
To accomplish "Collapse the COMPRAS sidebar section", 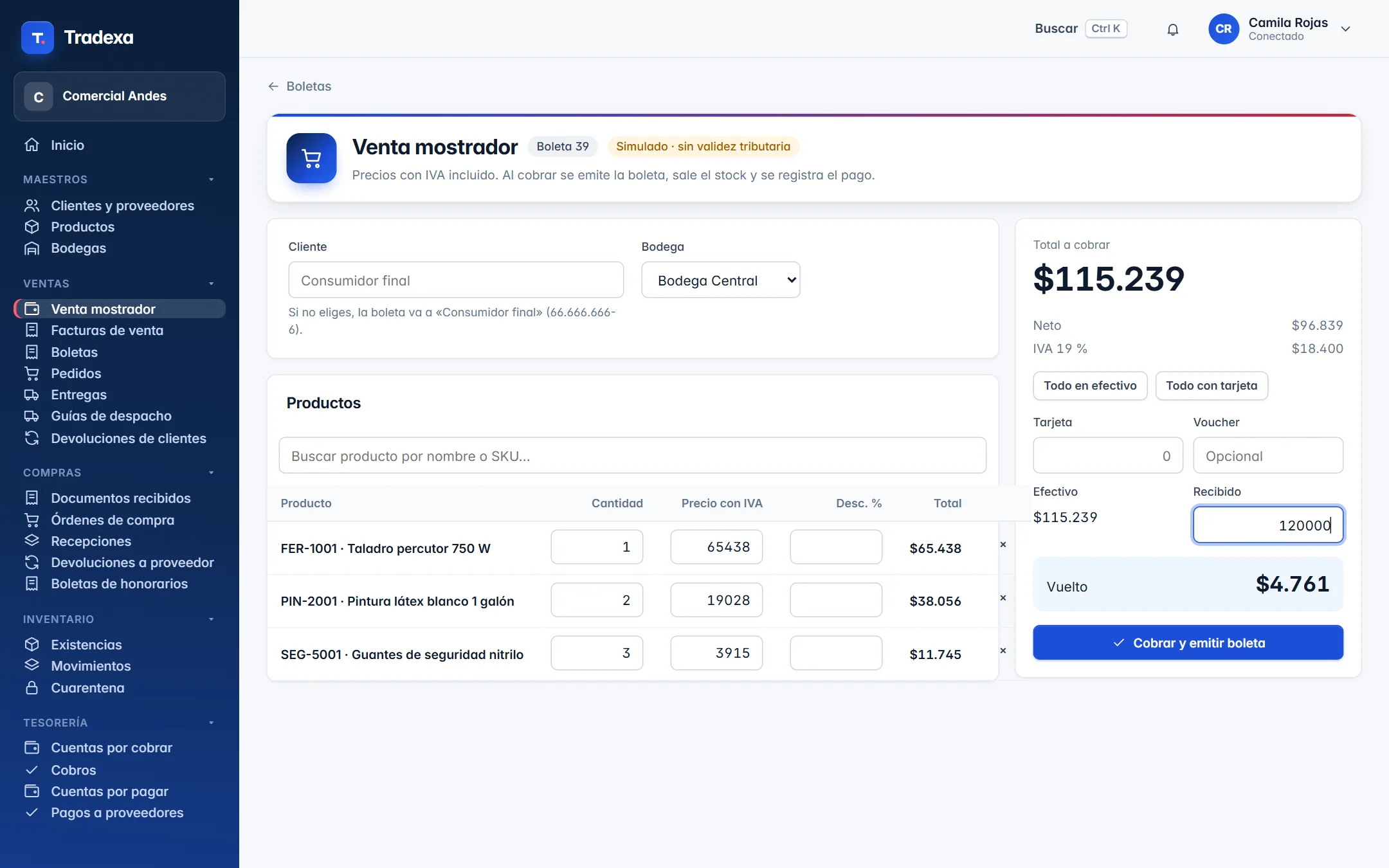I will 211,473.
